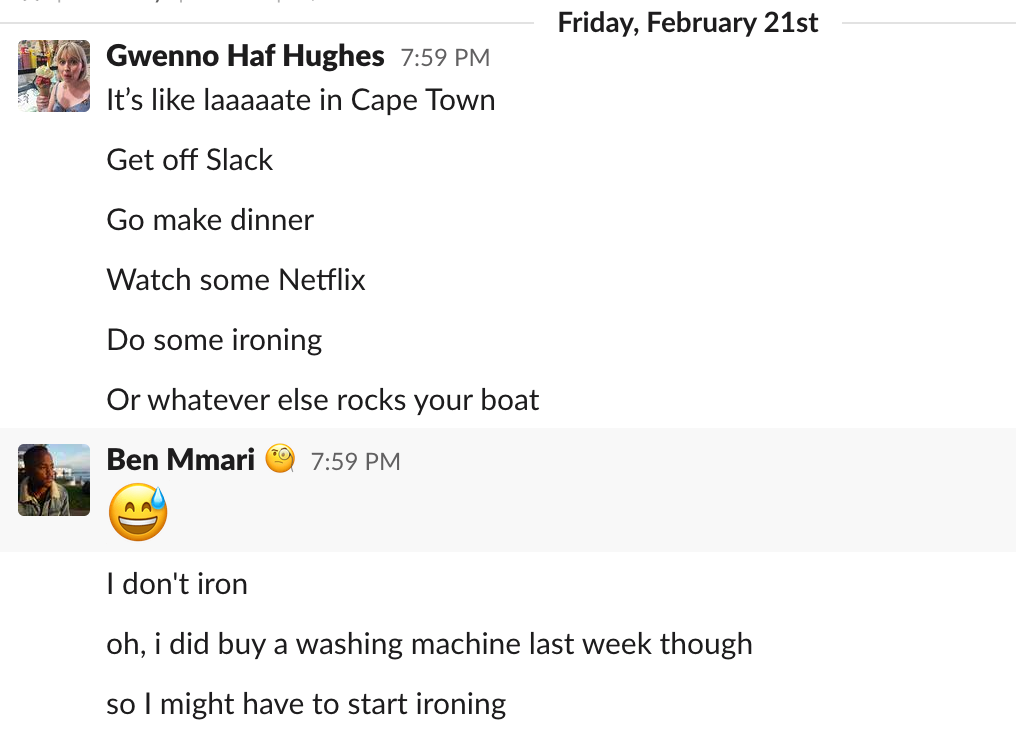This screenshot has width=1016, height=742.
Task: Open the 7:59 PM timestamp beside Ben Mmari
Action: pyautogui.click(x=356, y=461)
